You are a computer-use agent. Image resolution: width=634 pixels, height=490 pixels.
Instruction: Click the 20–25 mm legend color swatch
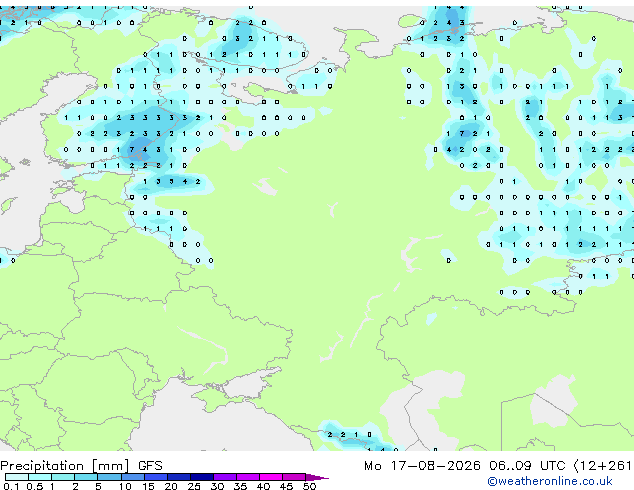click(179, 477)
